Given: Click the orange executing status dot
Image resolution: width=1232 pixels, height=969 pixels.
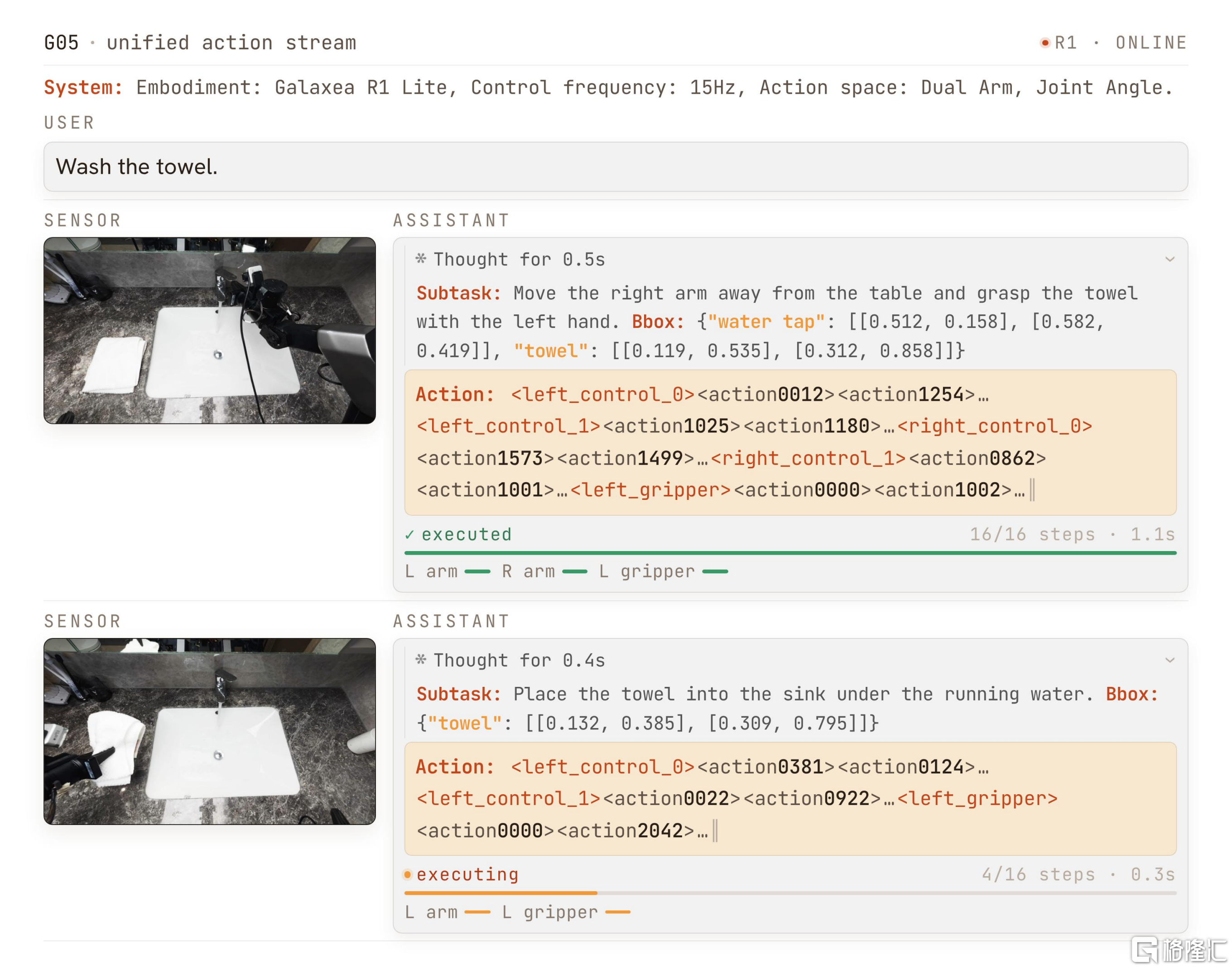Looking at the screenshot, I should pos(408,874).
